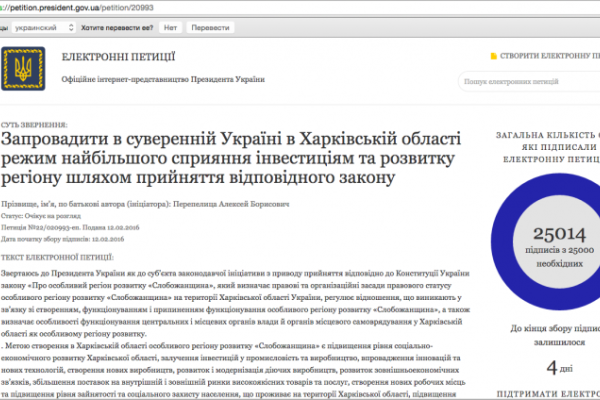Viewport: 600px width, 400px height.
Task: Open the 'украинский' language dropdown
Action: [44, 28]
